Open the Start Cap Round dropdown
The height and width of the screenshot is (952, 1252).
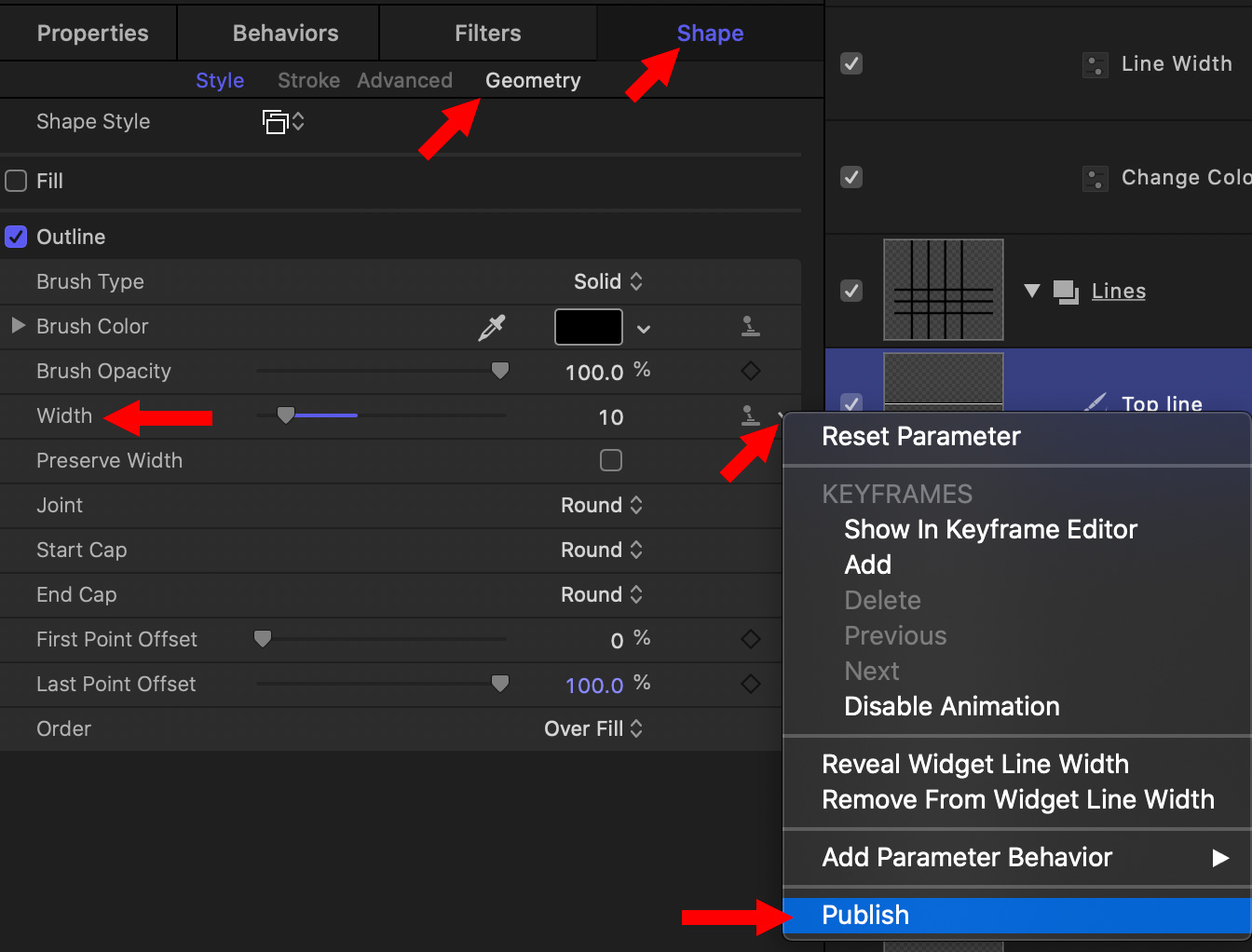point(602,550)
